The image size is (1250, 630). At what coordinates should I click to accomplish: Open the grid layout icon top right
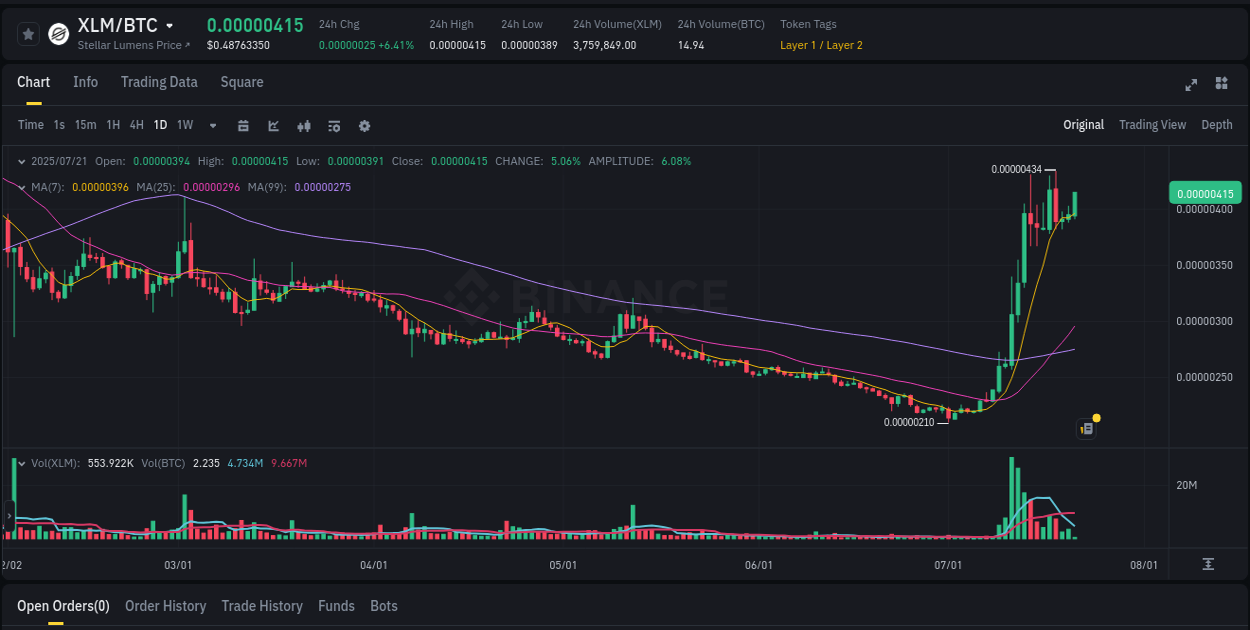(1222, 85)
